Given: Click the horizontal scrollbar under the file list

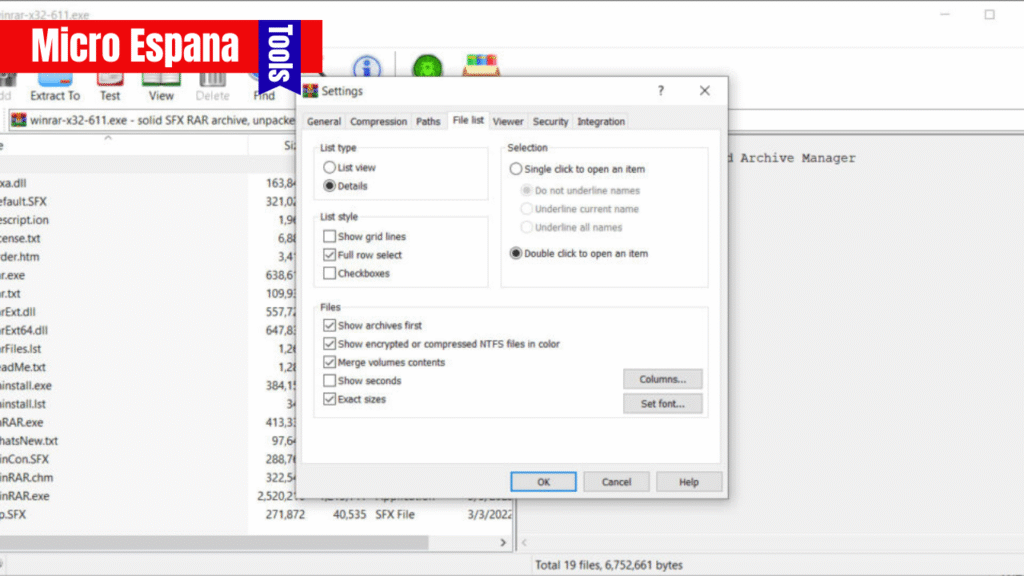Looking at the screenshot, I should pyautogui.click(x=214, y=542).
